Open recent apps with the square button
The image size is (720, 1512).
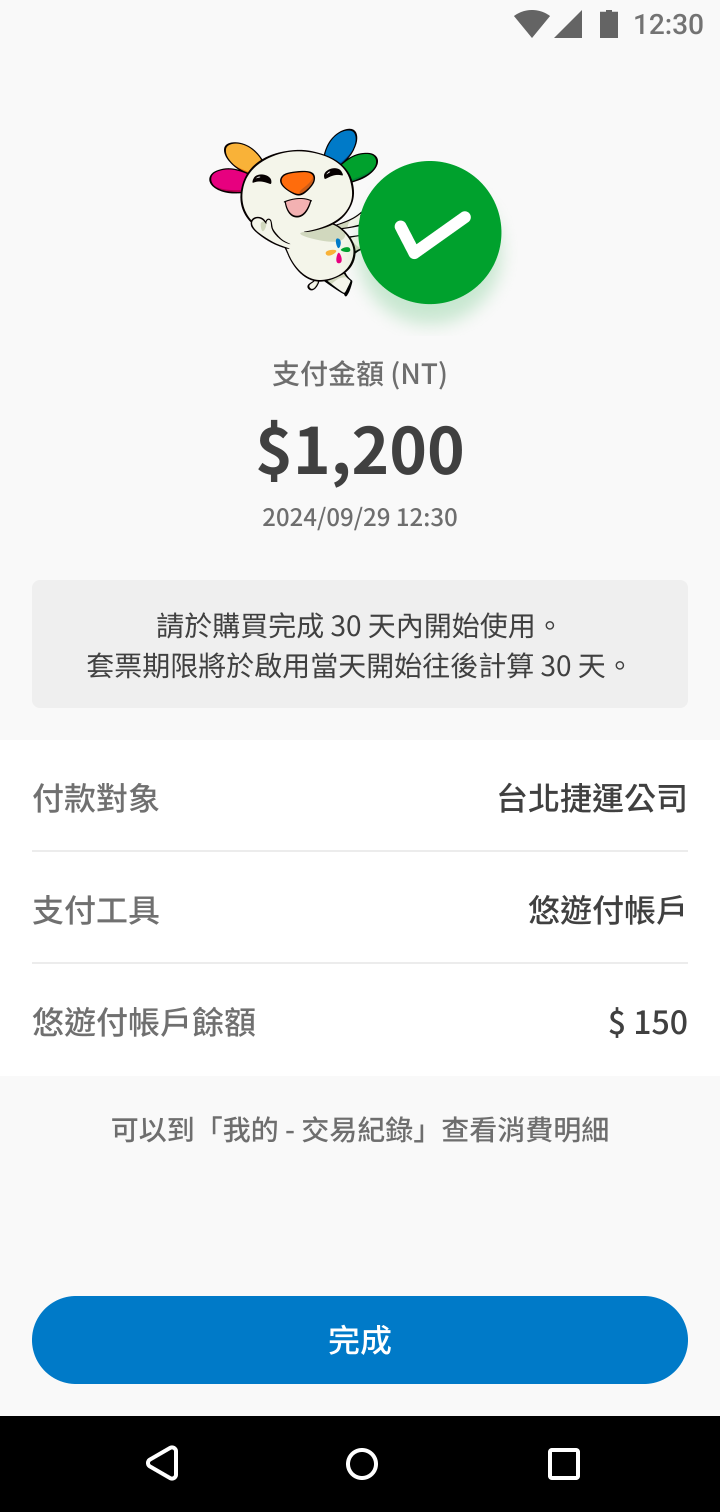(563, 1464)
